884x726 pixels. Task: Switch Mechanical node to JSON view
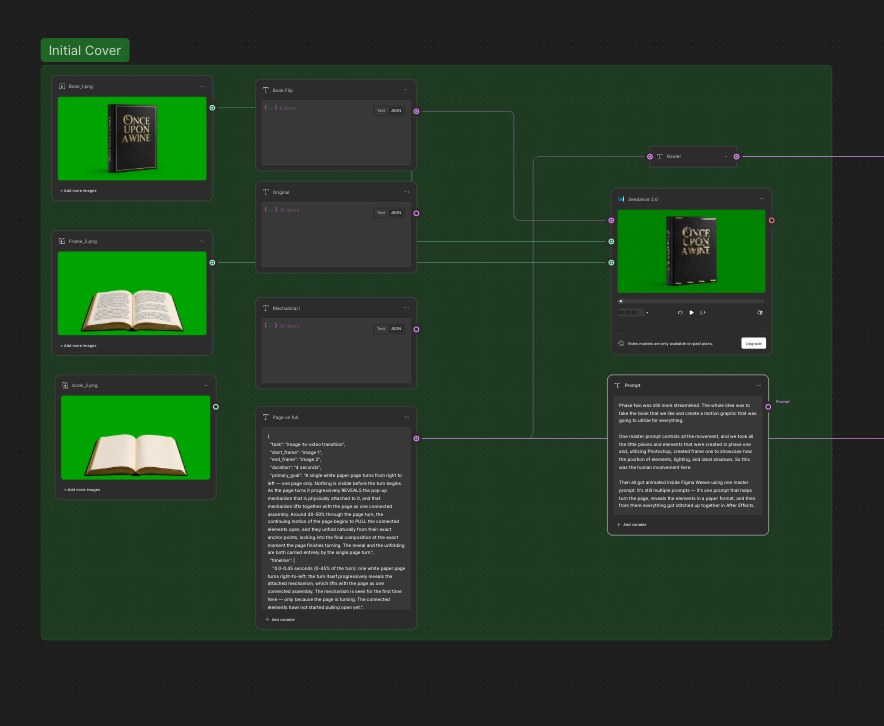click(x=396, y=329)
